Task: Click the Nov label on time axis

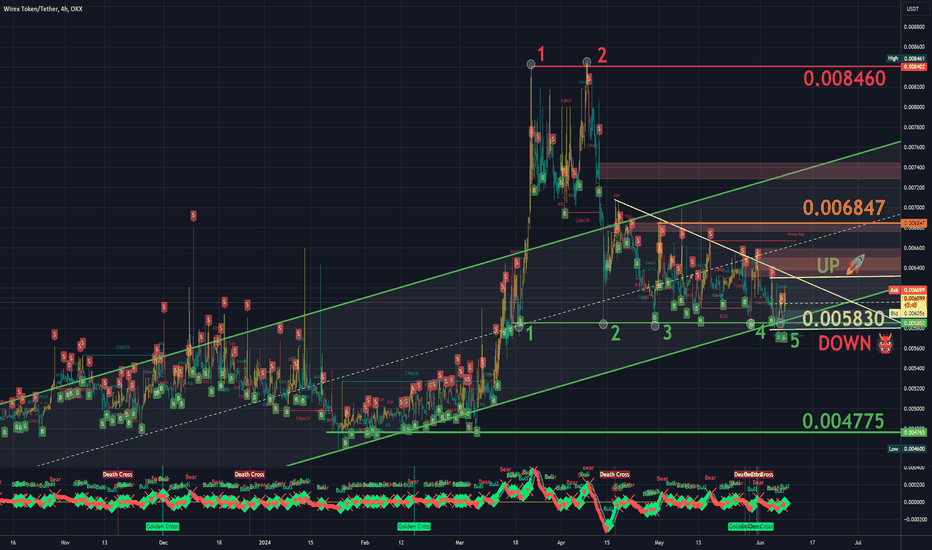Action: [65, 542]
